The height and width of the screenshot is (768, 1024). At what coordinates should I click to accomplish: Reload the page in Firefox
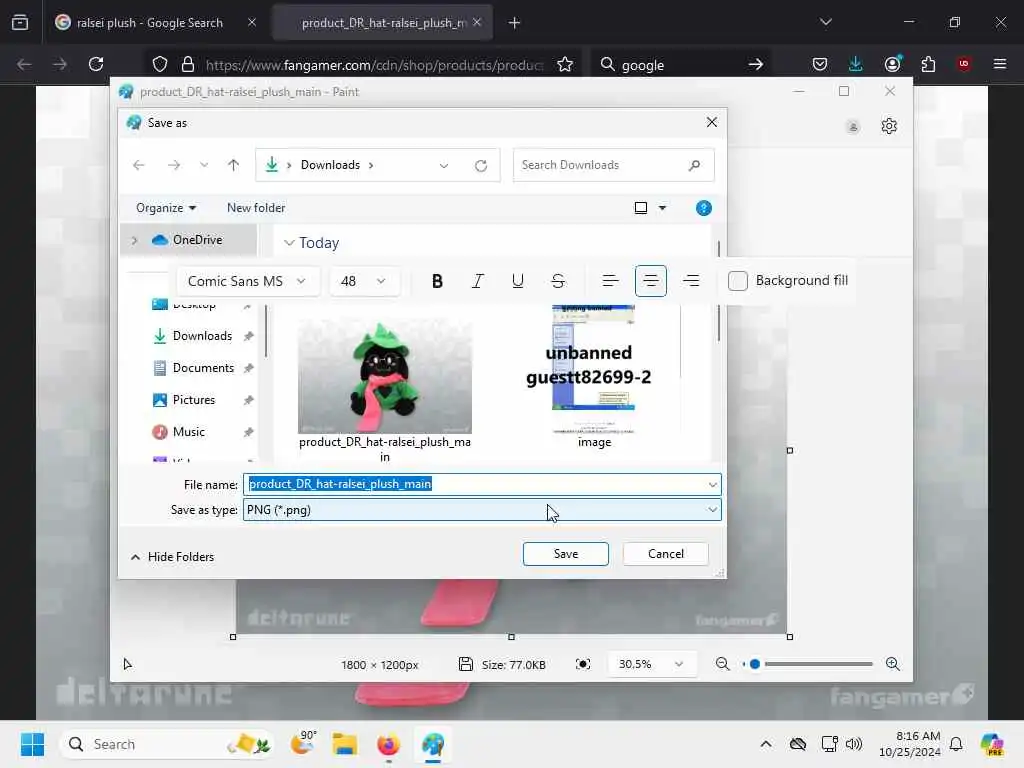pyautogui.click(x=96, y=64)
